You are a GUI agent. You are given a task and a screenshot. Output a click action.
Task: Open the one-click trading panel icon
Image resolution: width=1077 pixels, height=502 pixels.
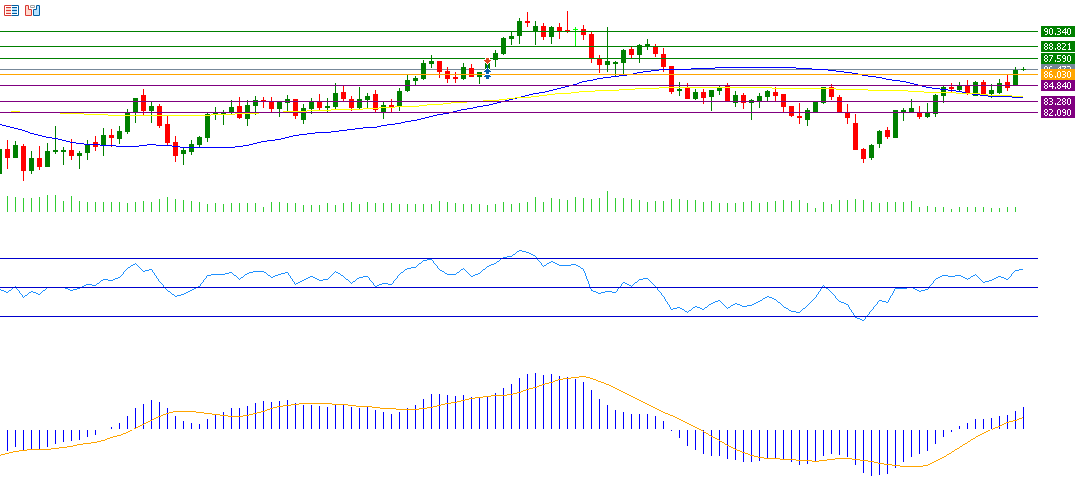click(x=11, y=10)
